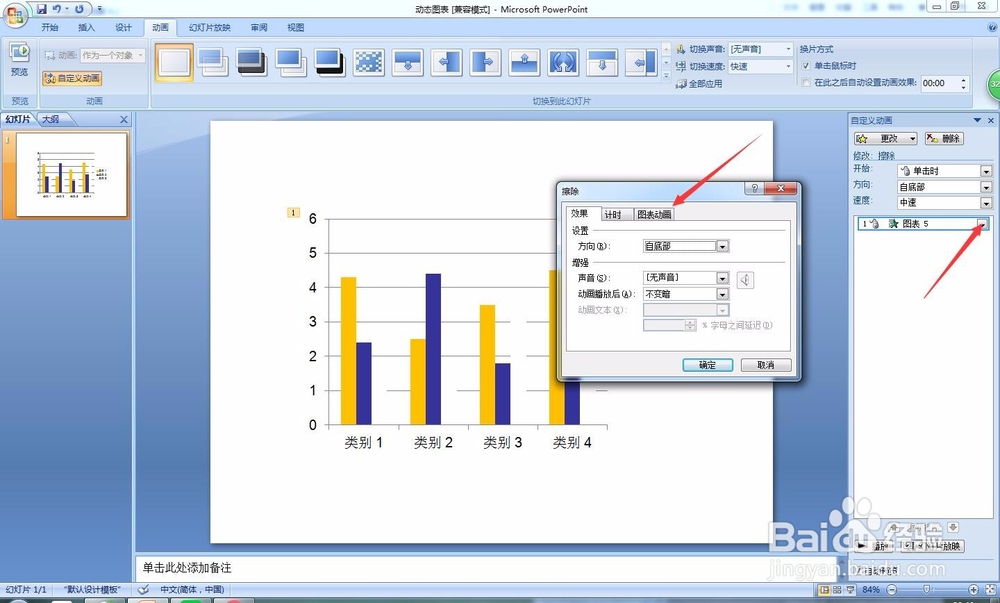
Task: Click 取消 in the 擦除 dialog
Action: pos(765,365)
